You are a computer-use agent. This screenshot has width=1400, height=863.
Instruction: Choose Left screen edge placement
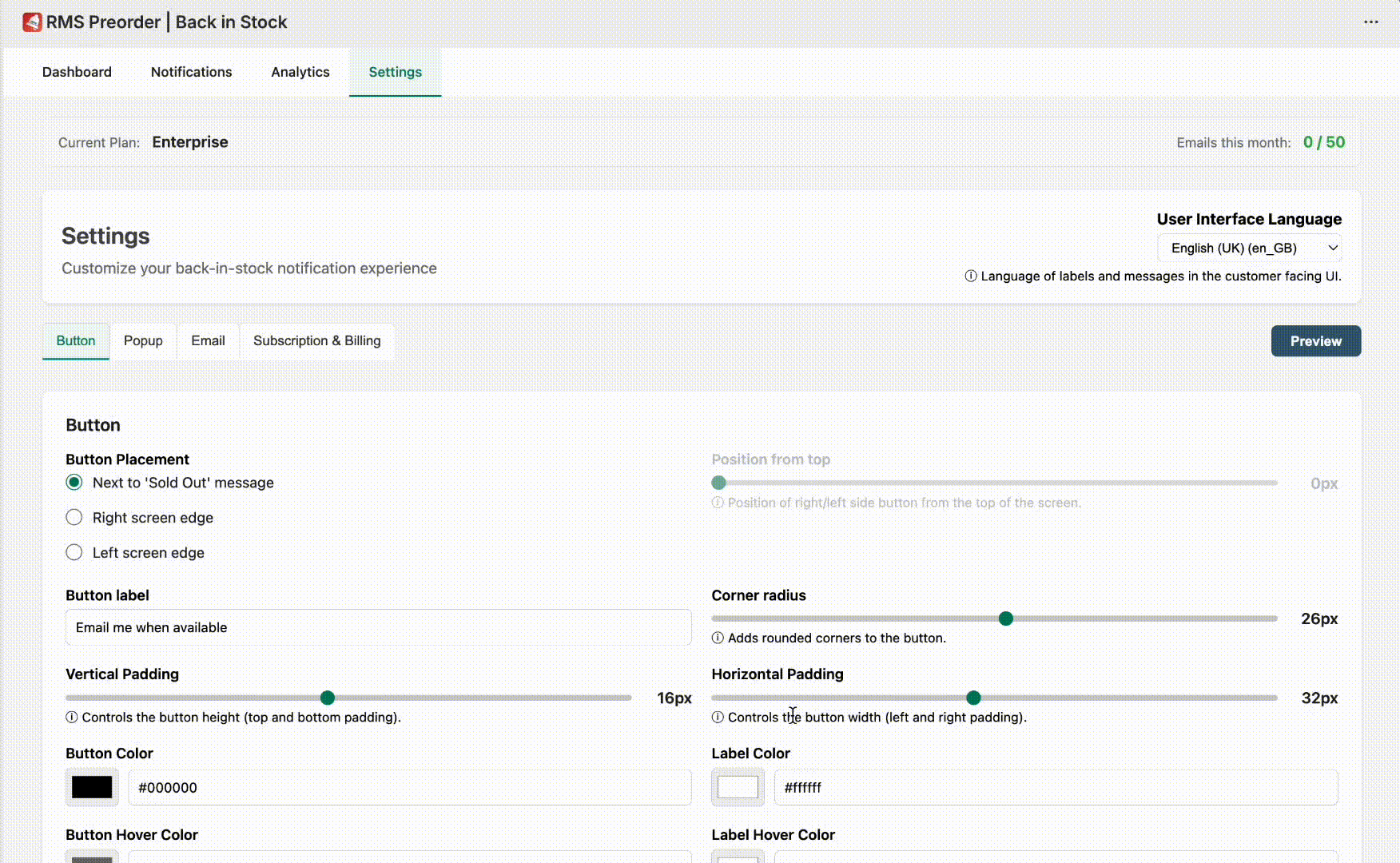point(74,553)
